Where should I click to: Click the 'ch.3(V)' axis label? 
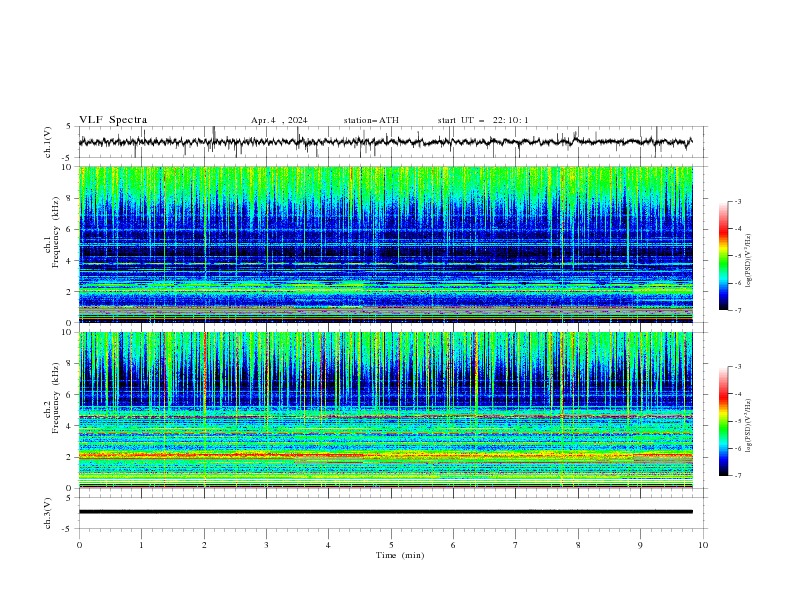pos(48,513)
